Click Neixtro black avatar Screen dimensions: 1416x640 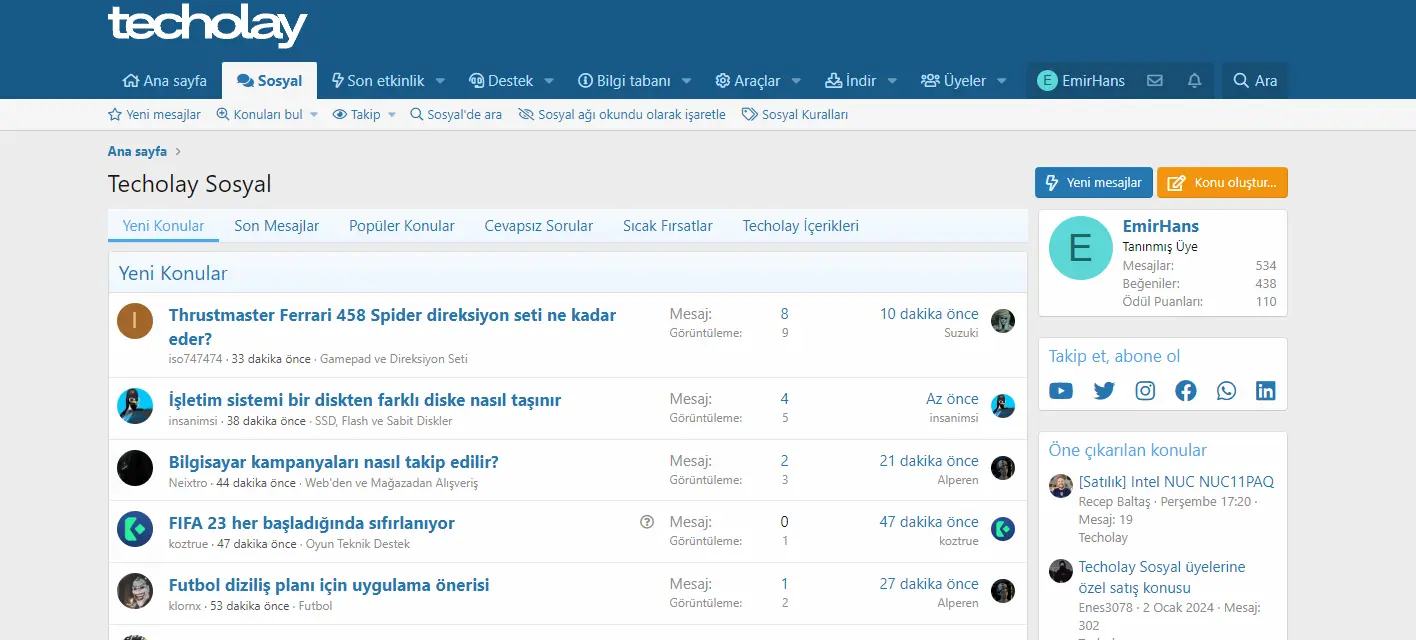pyautogui.click(x=135, y=468)
